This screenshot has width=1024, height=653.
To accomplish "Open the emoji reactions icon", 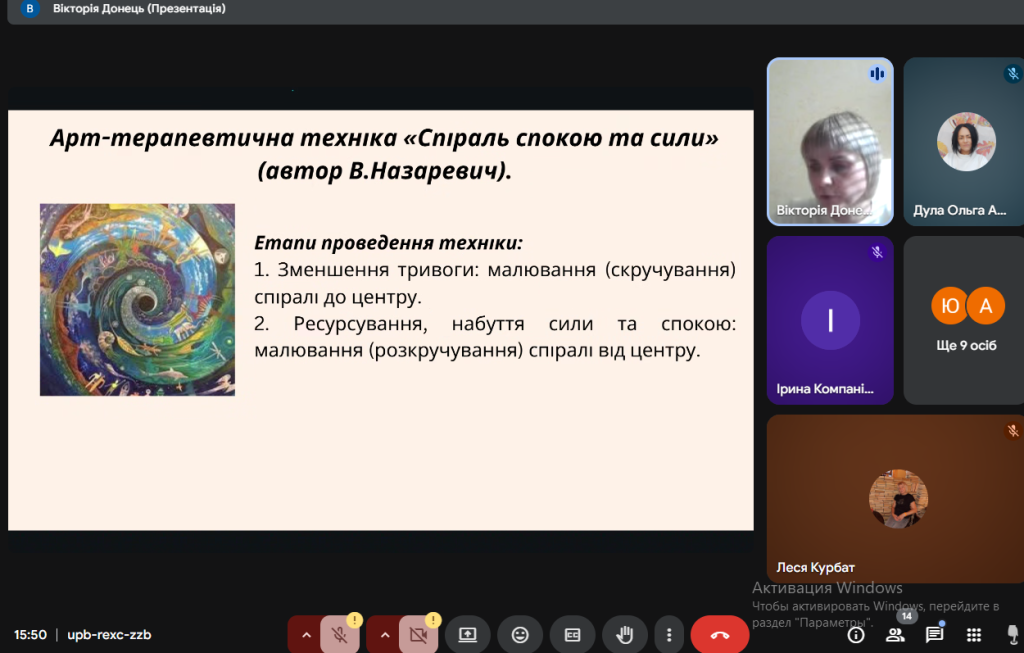I will (x=520, y=635).
